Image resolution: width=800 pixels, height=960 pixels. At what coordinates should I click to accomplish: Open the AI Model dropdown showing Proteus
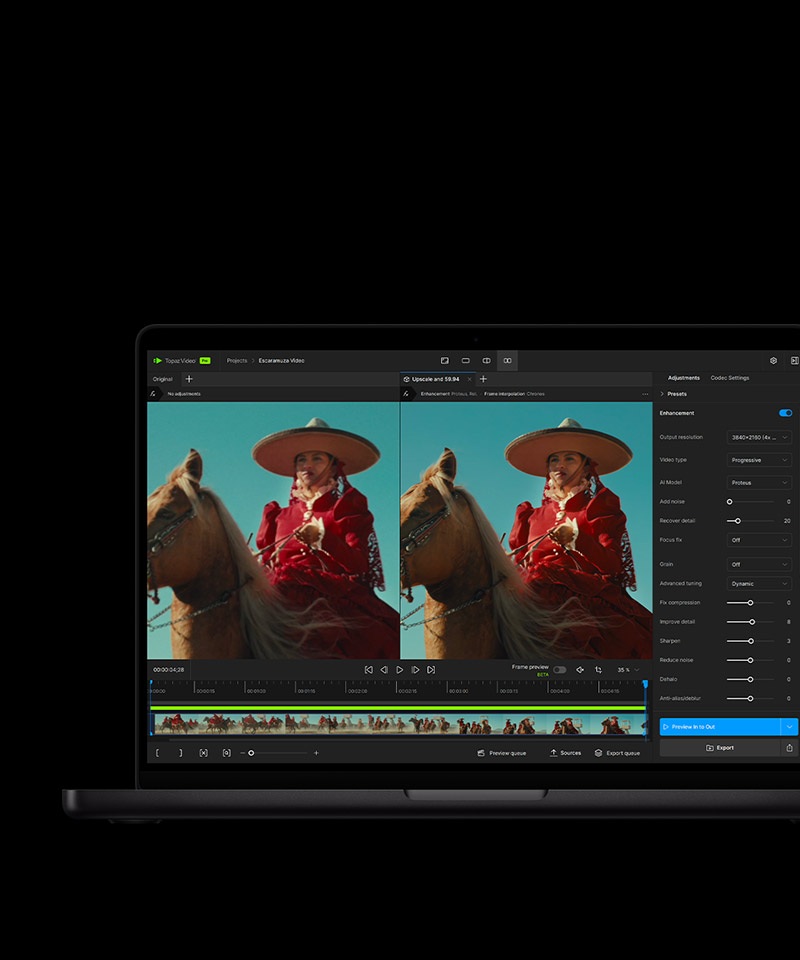pos(759,482)
